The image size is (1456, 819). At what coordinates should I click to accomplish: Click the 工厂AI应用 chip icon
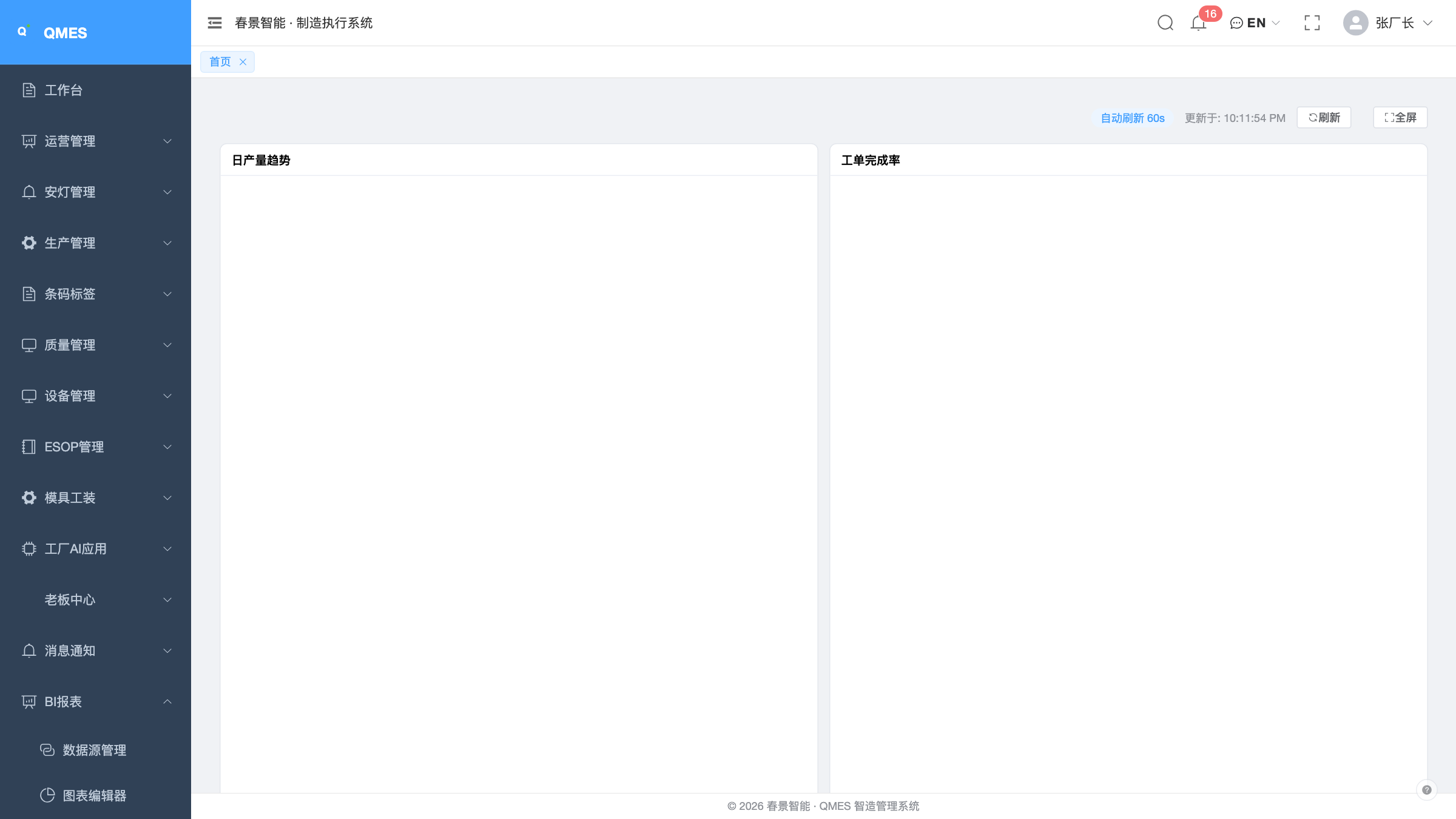[29, 548]
